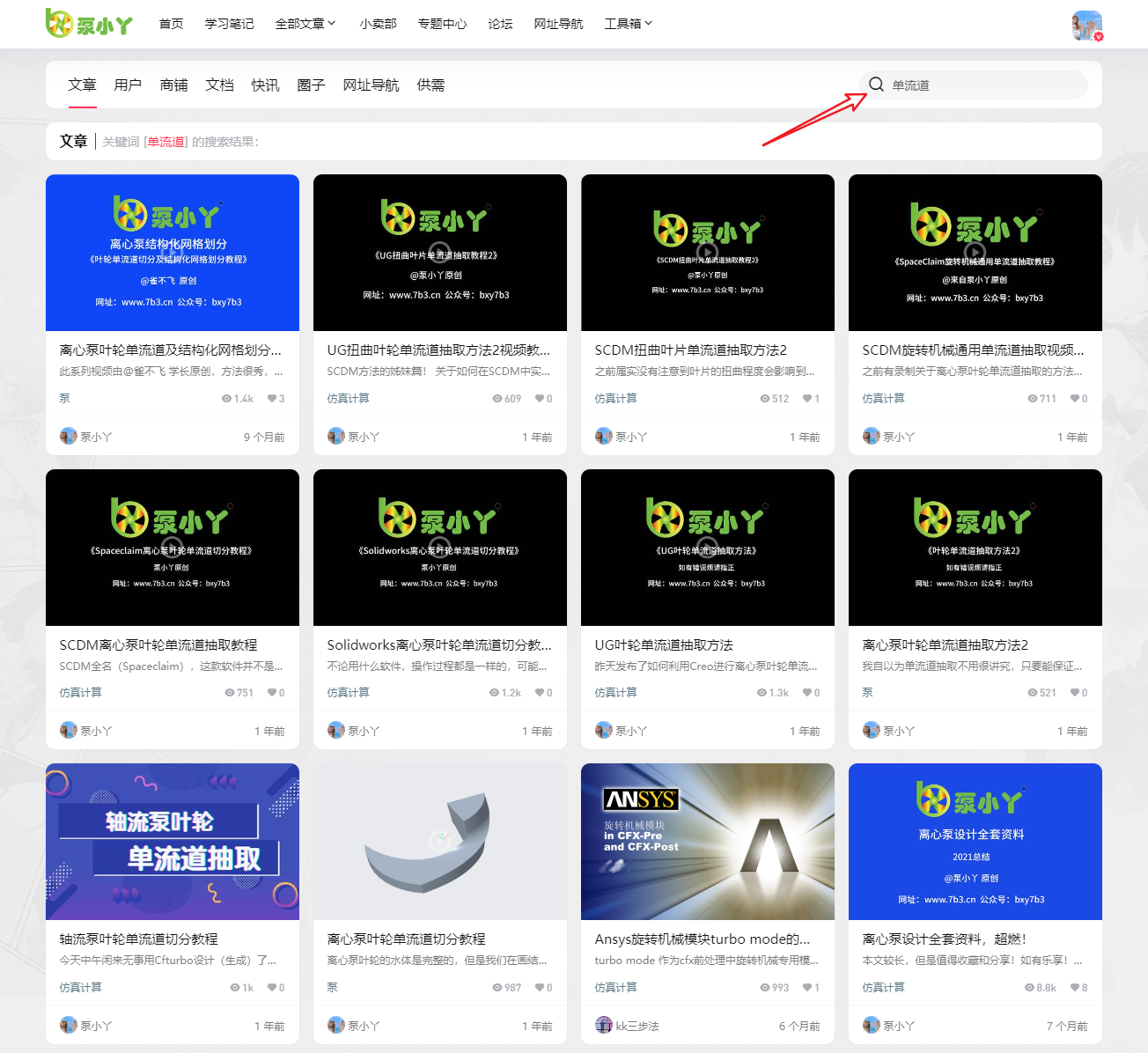1148x1053 pixels.
Task: Click view count icon showing 1.3k
Action: 762,693
